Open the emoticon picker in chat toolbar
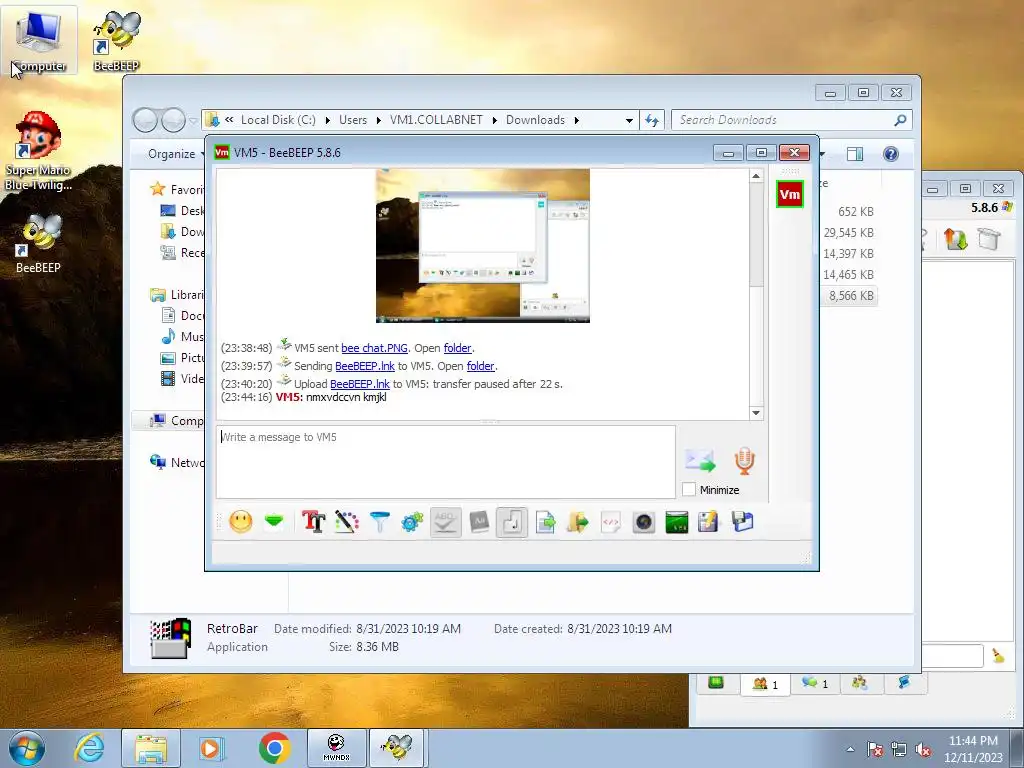Image resolution: width=1024 pixels, height=768 pixels. click(241, 522)
